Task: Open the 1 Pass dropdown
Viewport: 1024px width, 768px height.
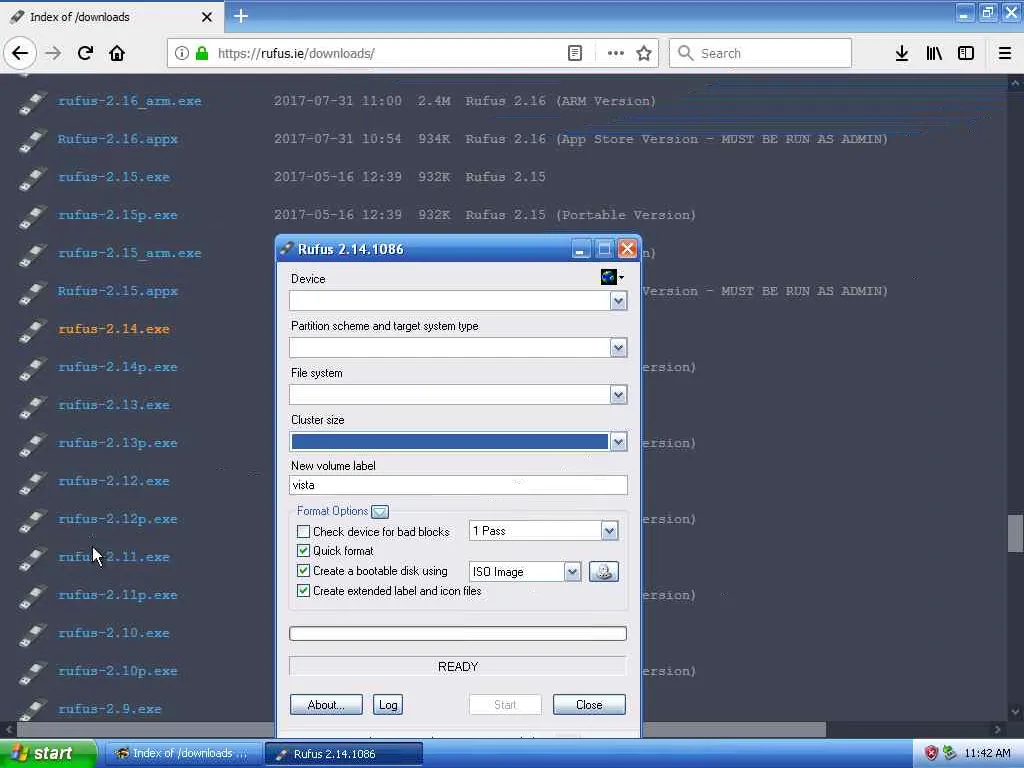Action: tap(609, 531)
